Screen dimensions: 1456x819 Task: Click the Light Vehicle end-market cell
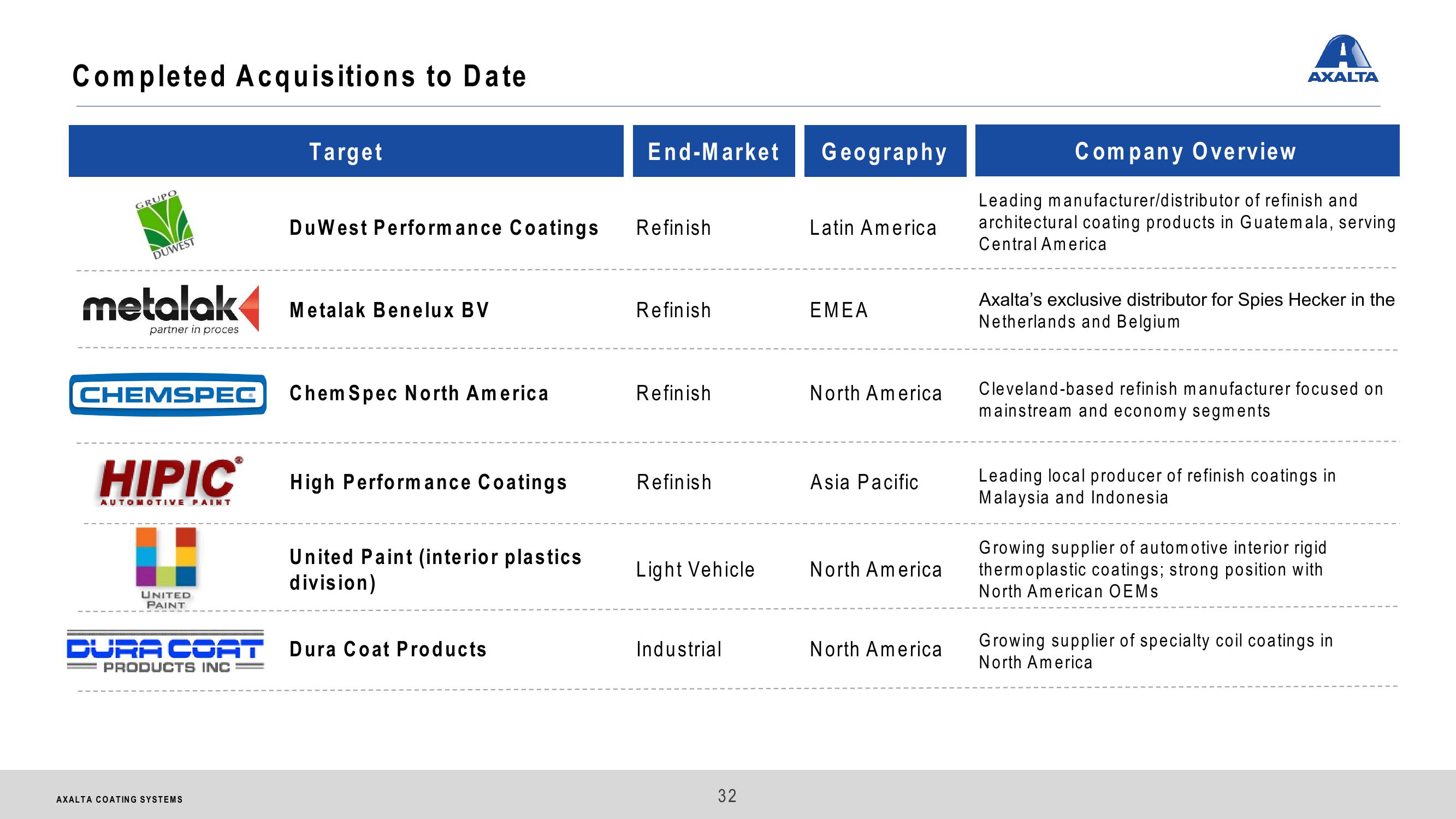click(695, 569)
